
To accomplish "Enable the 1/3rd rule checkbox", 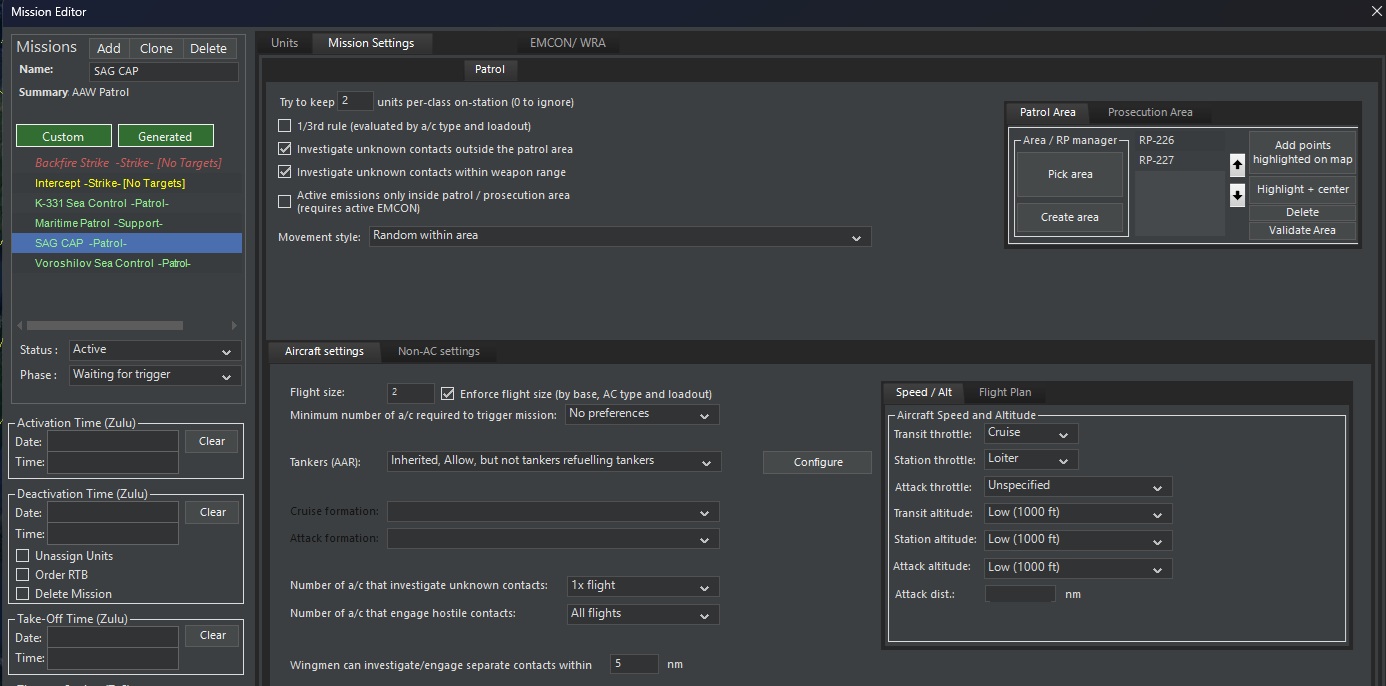I will tap(285, 126).
